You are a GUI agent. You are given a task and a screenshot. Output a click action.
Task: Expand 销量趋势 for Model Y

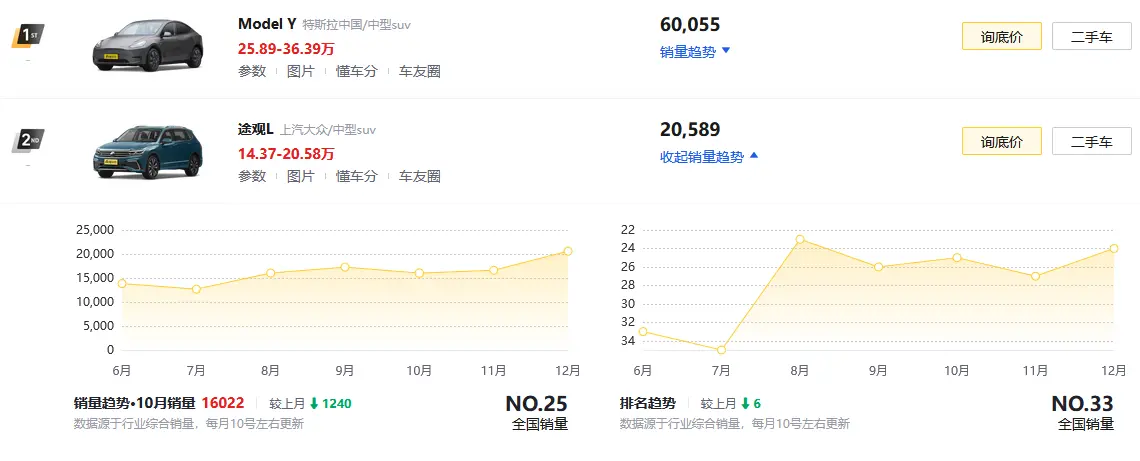click(695, 52)
